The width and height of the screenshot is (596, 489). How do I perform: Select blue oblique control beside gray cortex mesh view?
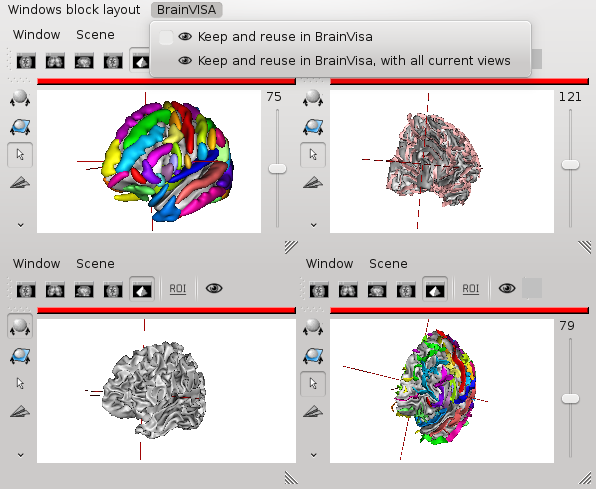(20, 356)
